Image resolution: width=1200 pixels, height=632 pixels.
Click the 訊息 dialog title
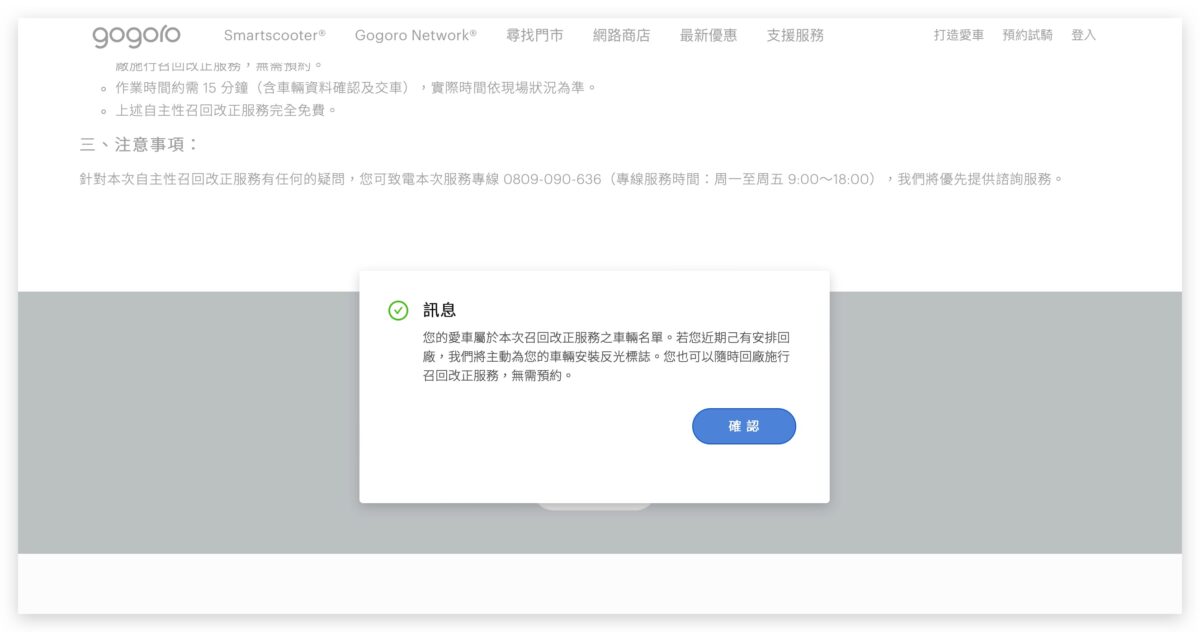coord(440,310)
